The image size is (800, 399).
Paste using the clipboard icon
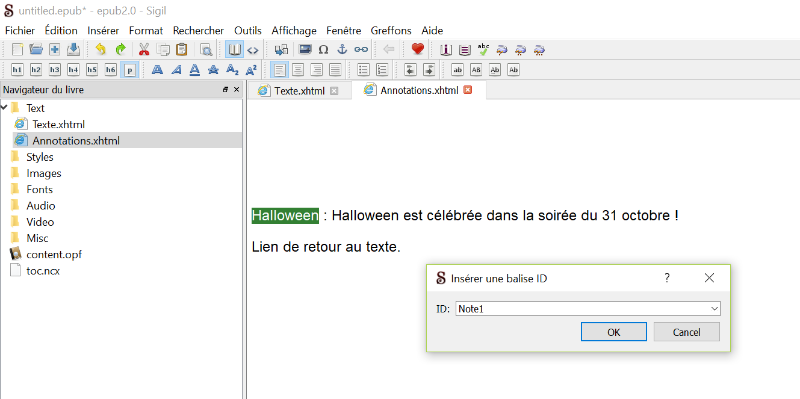coord(182,49)
